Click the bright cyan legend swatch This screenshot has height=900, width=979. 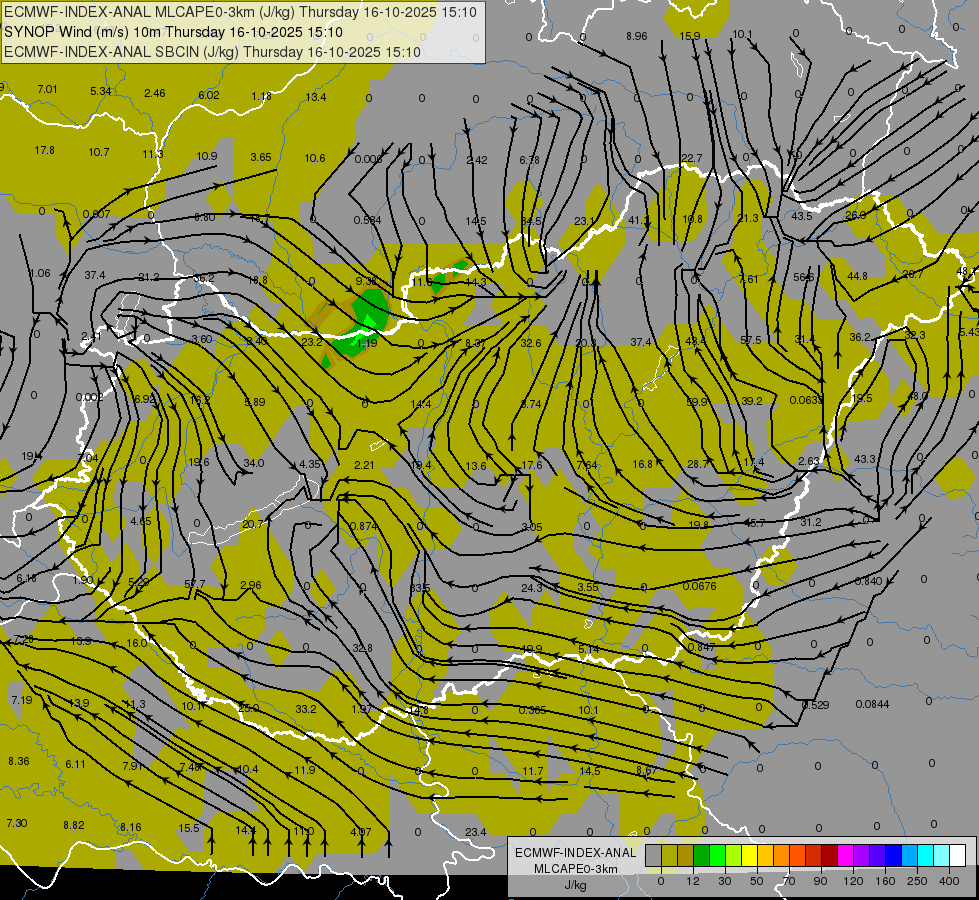click(x=925, y=855)
